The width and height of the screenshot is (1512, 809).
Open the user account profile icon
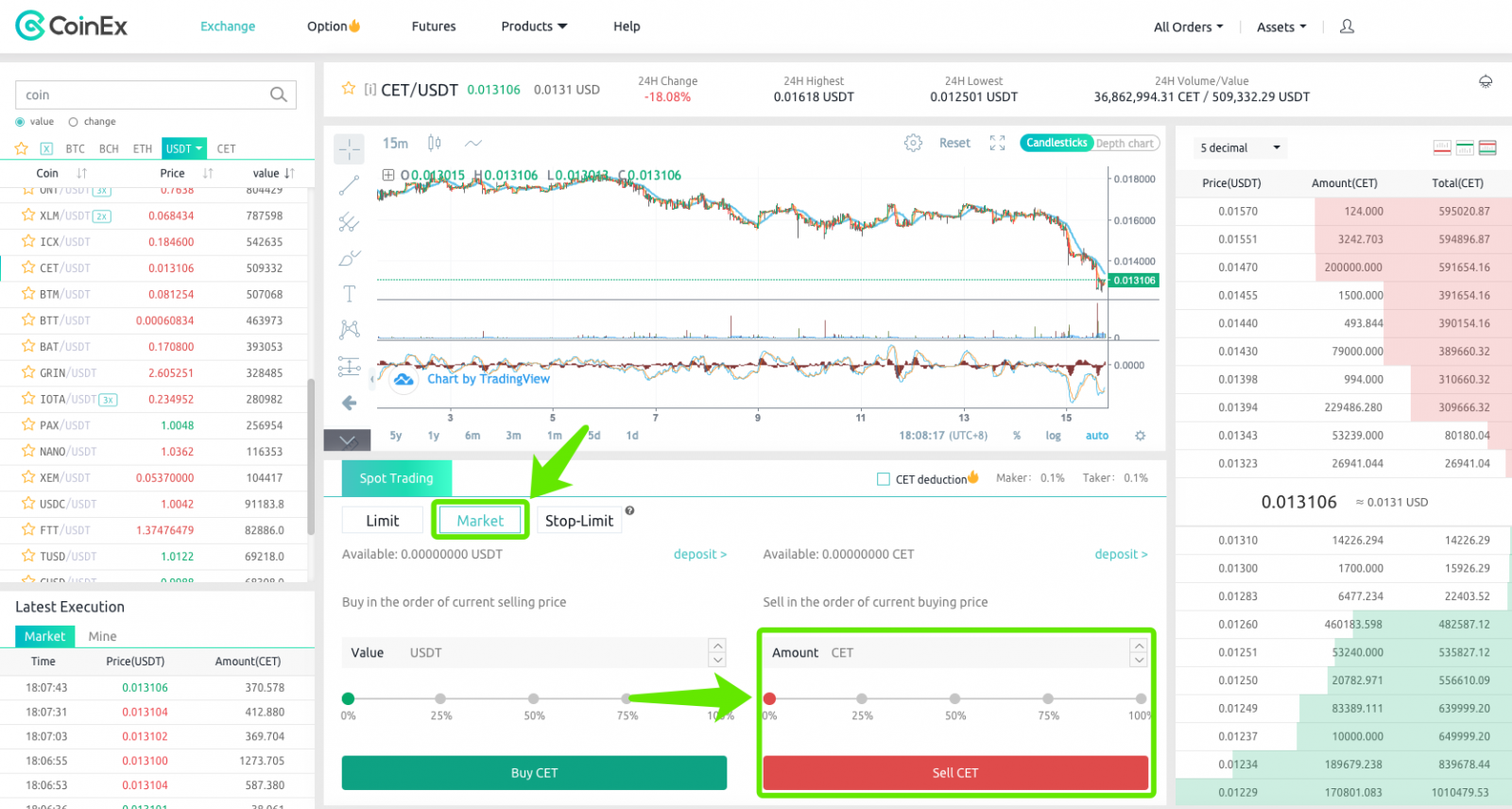1347,26
